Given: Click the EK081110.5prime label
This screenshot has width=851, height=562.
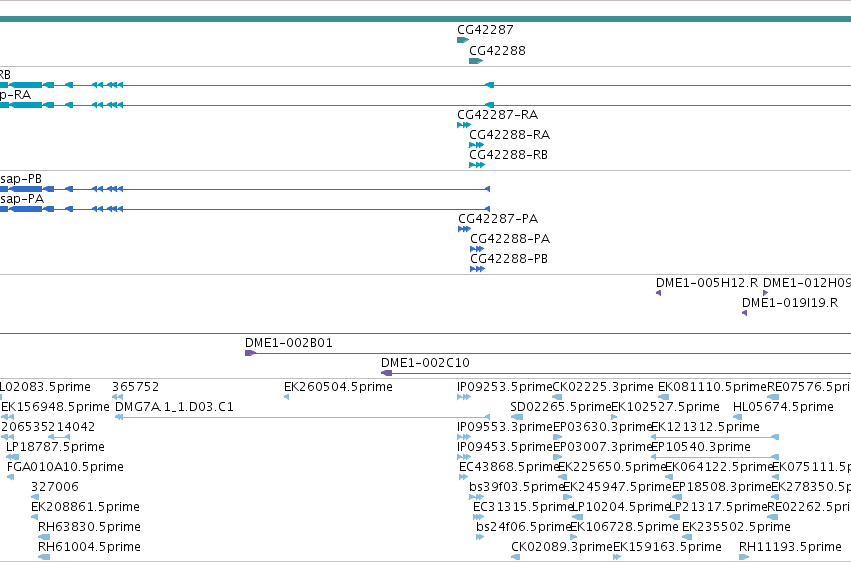Looking at the screenshot, I should click(x=712, y=387).
